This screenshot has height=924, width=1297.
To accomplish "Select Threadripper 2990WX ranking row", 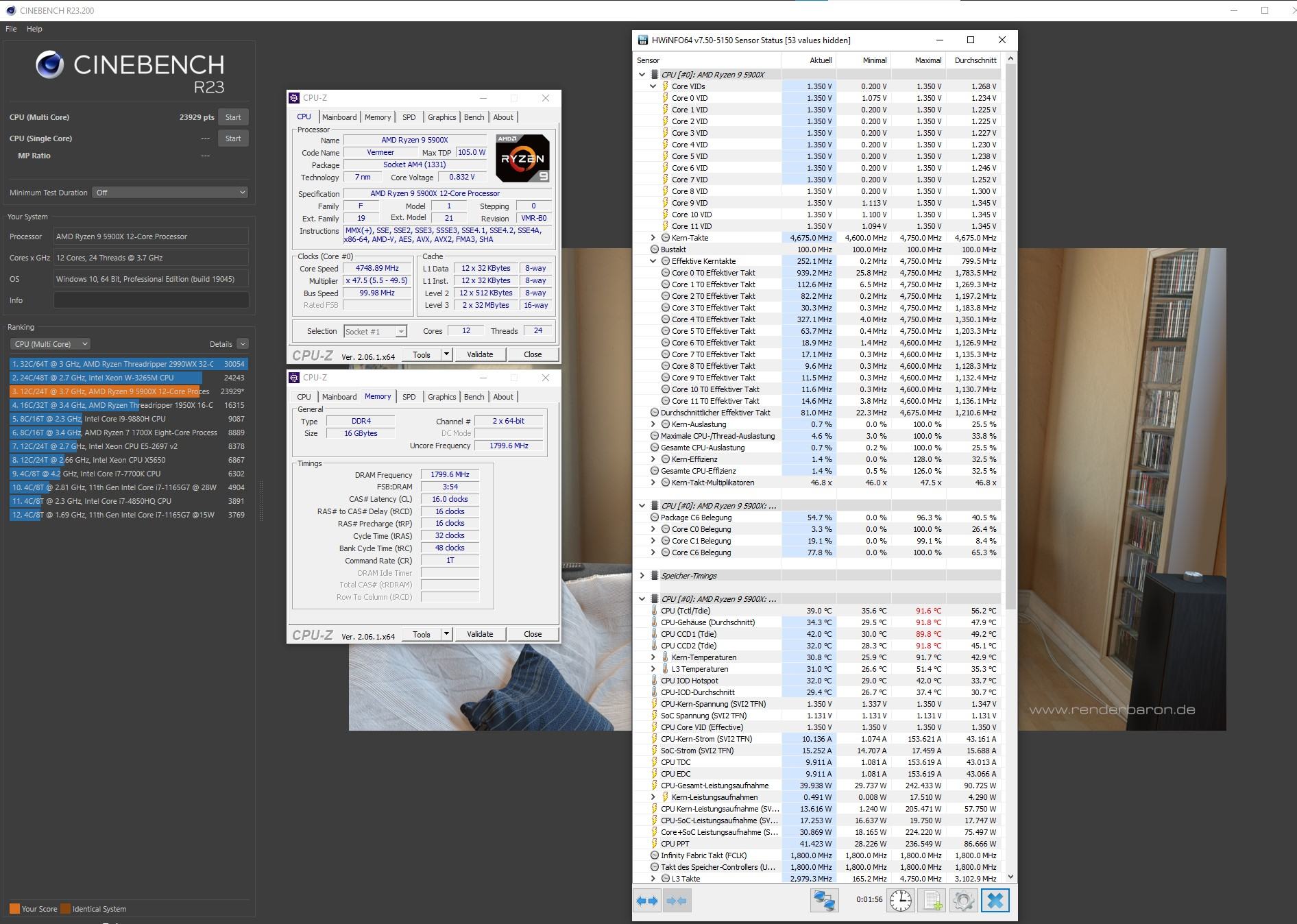I will click(x=129, y=364).
